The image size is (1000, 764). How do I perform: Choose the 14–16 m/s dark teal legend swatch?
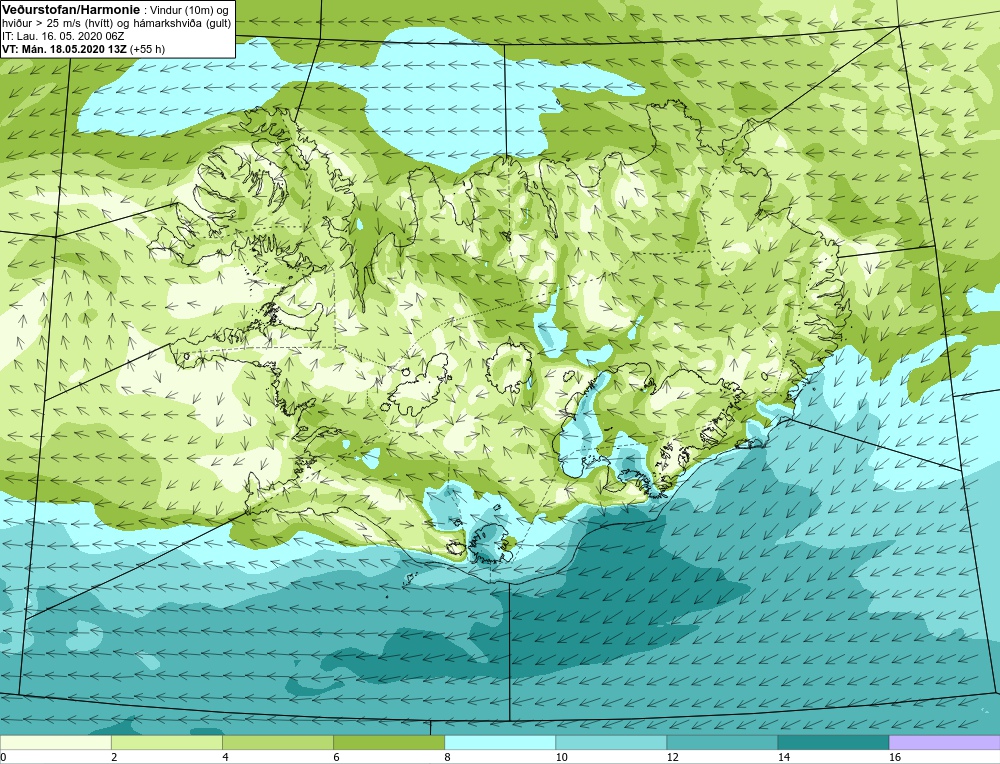click(833, 742)
